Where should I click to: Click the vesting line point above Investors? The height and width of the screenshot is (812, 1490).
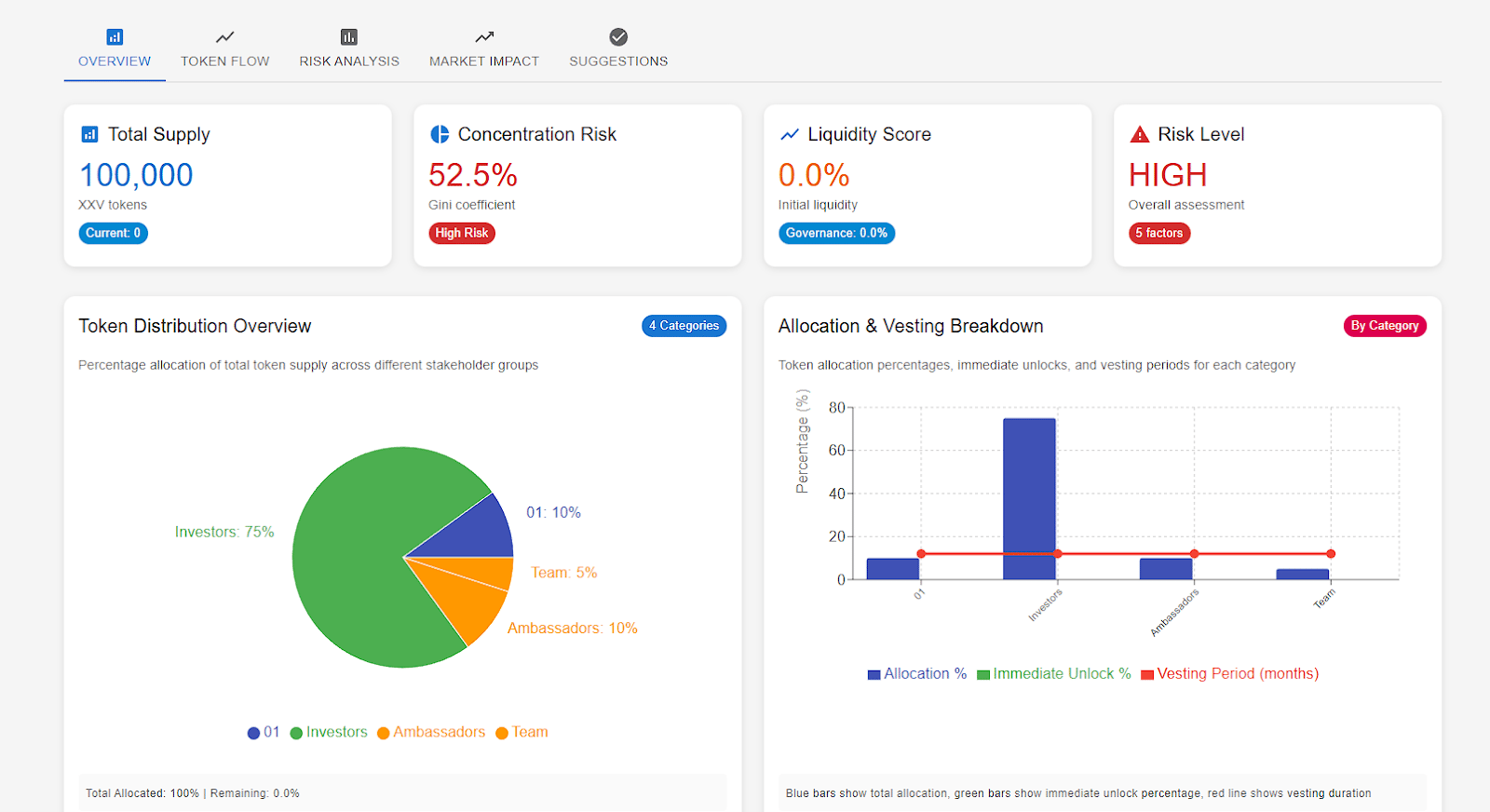click(x=1058, y=554)
